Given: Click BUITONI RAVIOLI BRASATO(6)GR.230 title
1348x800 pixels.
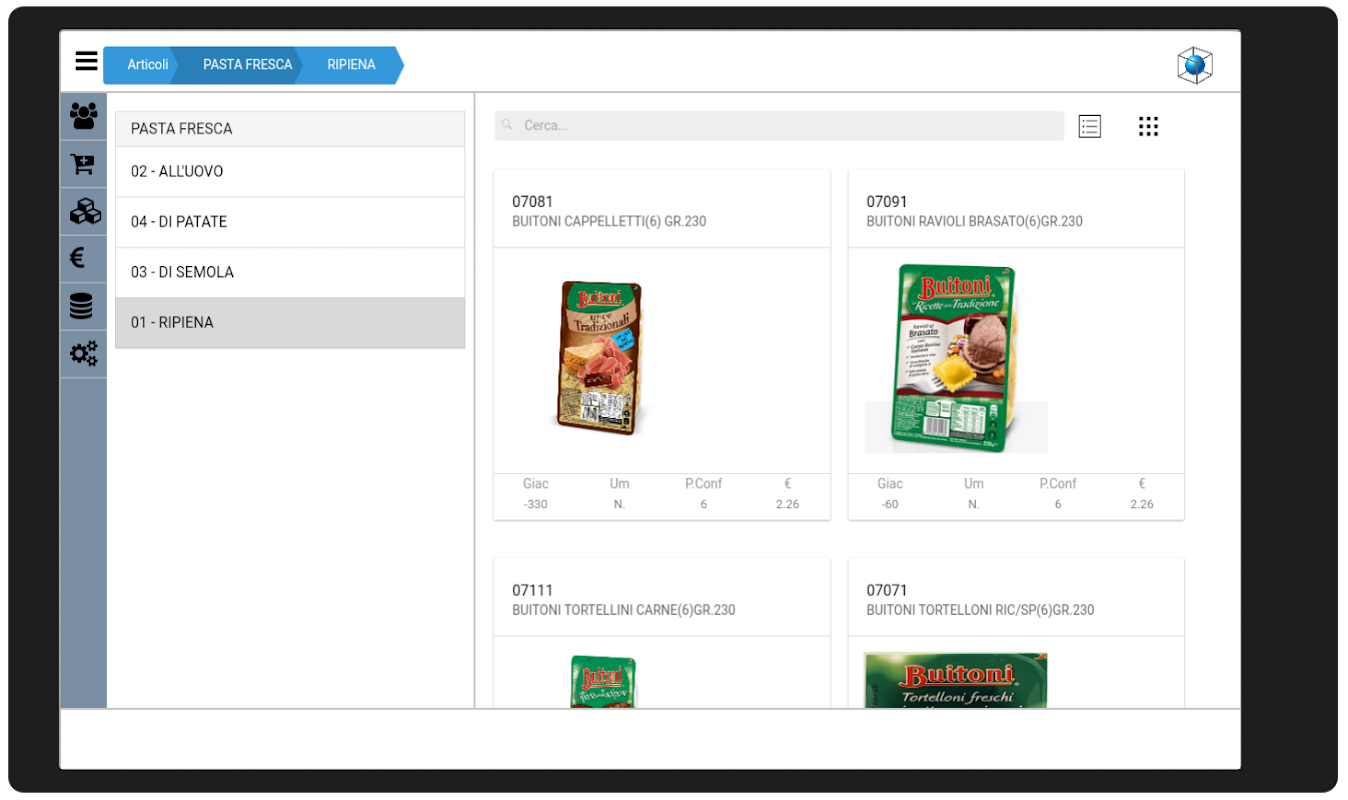Looking at the screenshot, I should 975,222.
